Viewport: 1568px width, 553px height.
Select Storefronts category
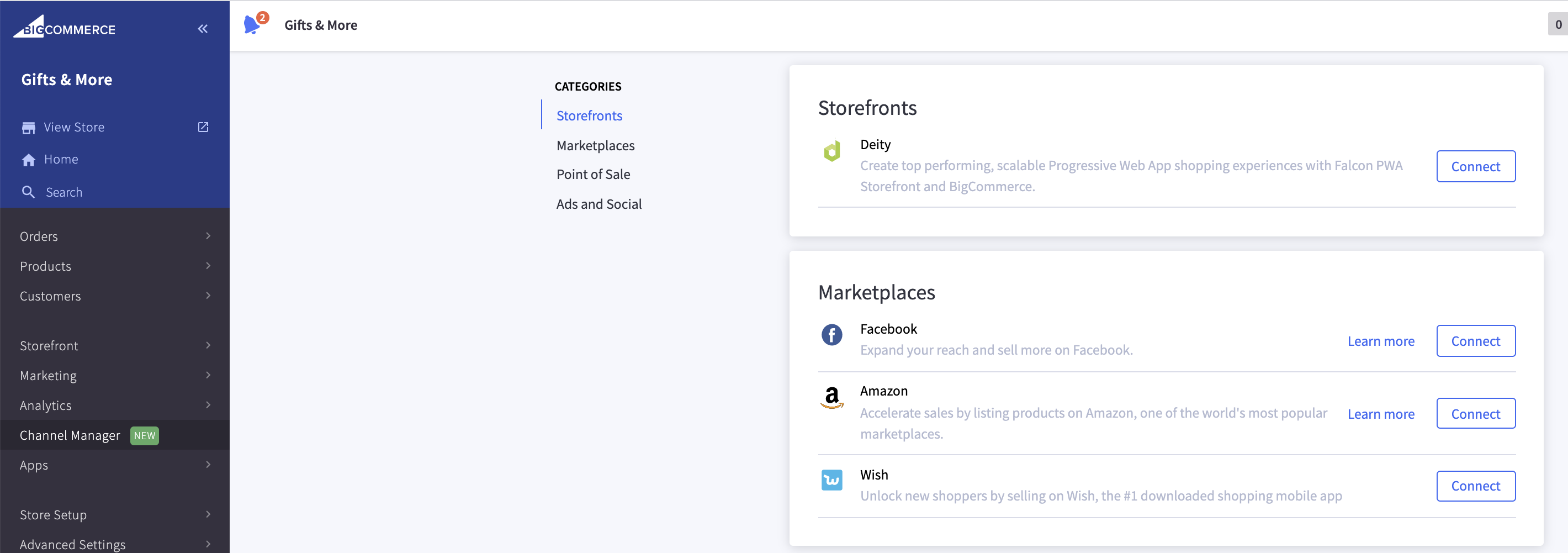[x=589, y=115]
